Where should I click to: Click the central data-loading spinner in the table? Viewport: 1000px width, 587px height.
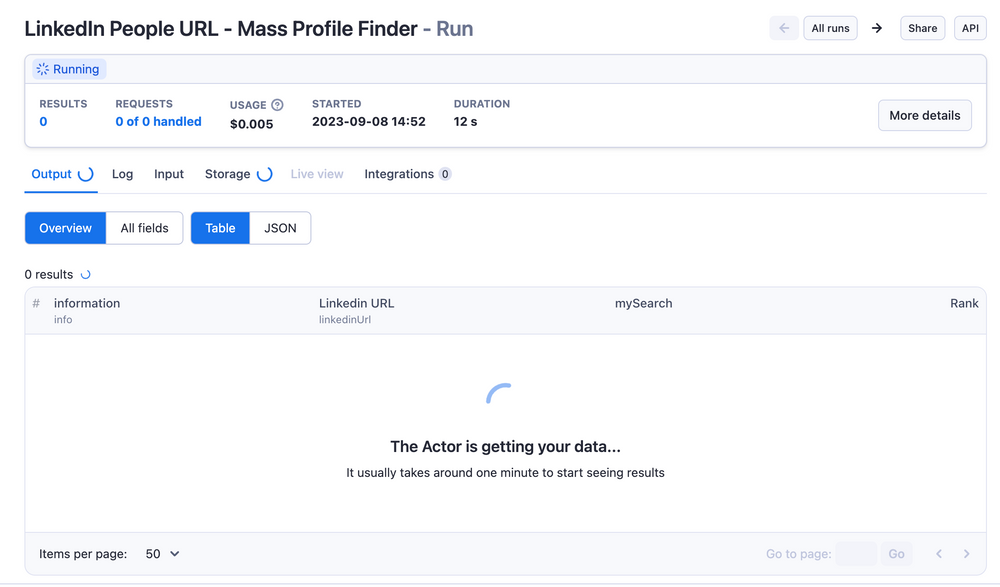(500, 395)
